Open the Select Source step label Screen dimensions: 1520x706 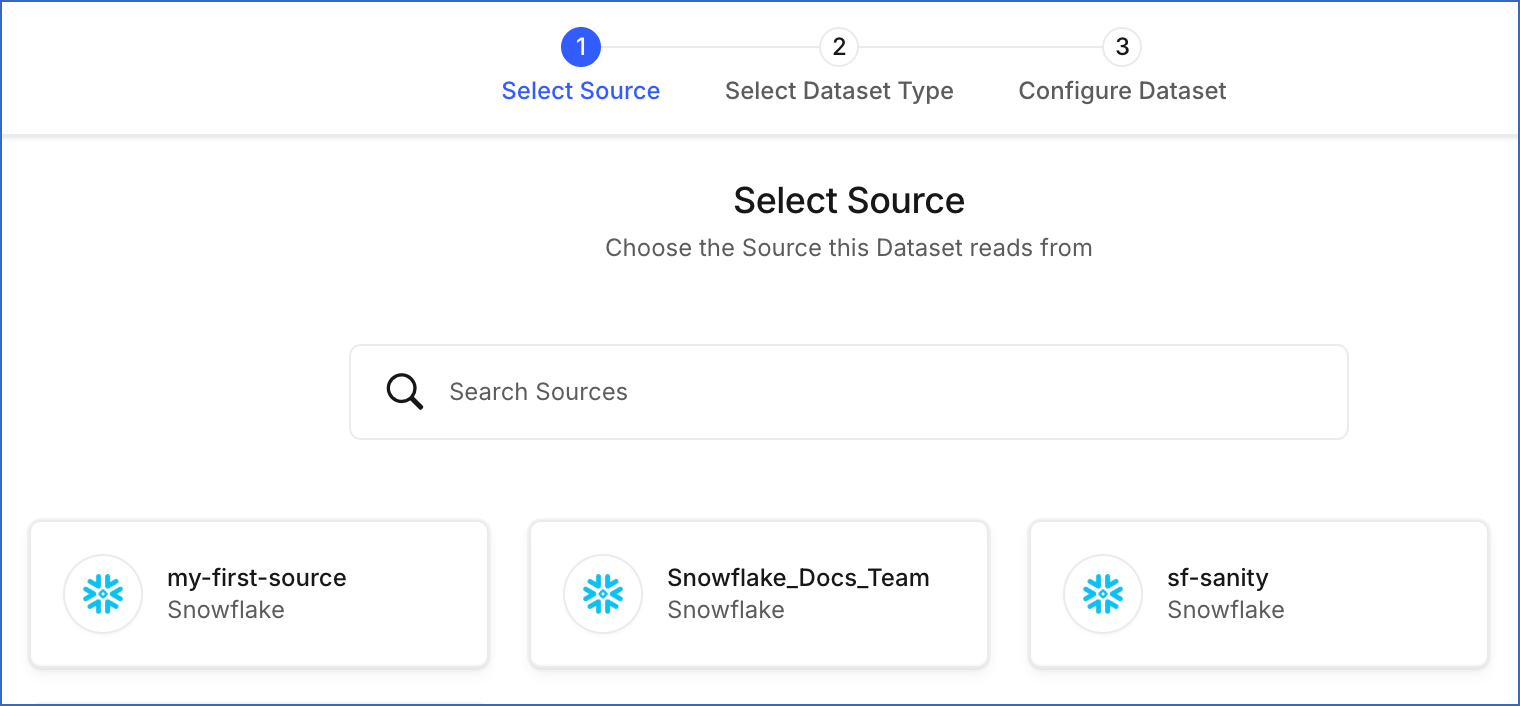[x=581, y=91]
